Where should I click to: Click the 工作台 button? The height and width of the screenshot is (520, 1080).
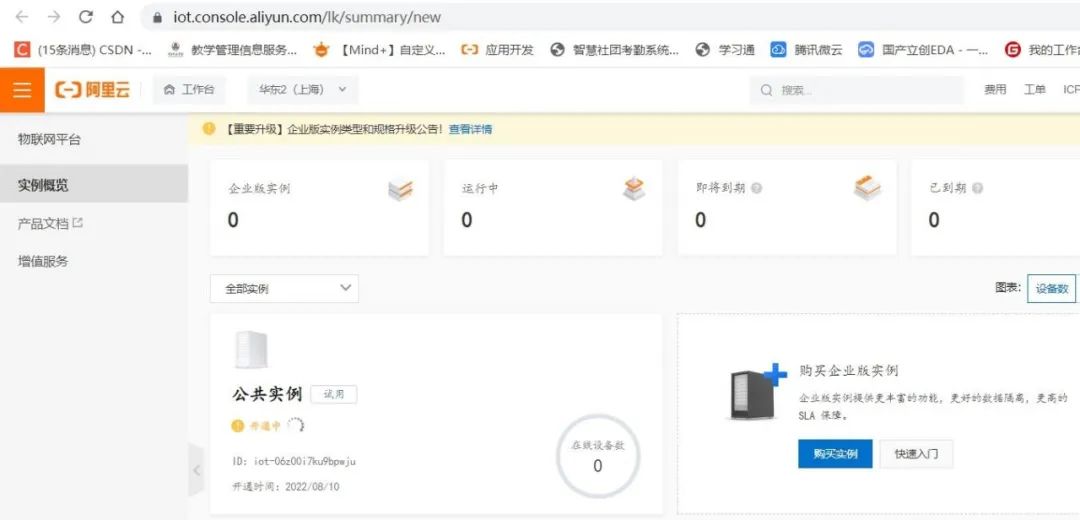click(189, 90)
